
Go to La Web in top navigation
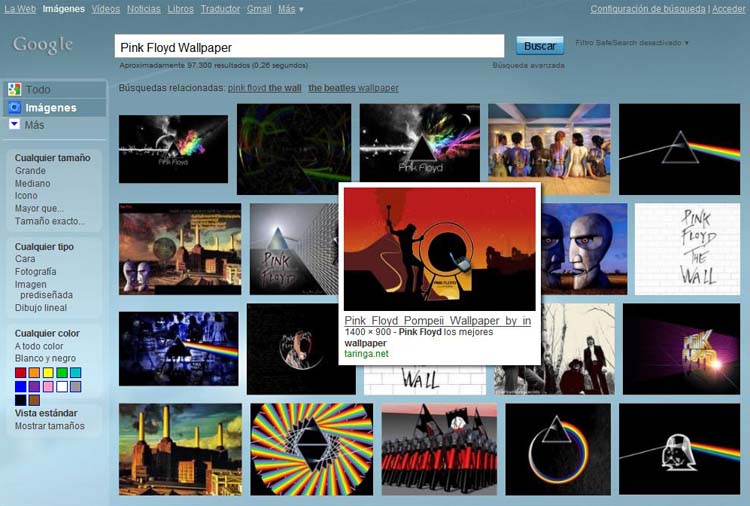pyautogui.click(x=20, y=9)
